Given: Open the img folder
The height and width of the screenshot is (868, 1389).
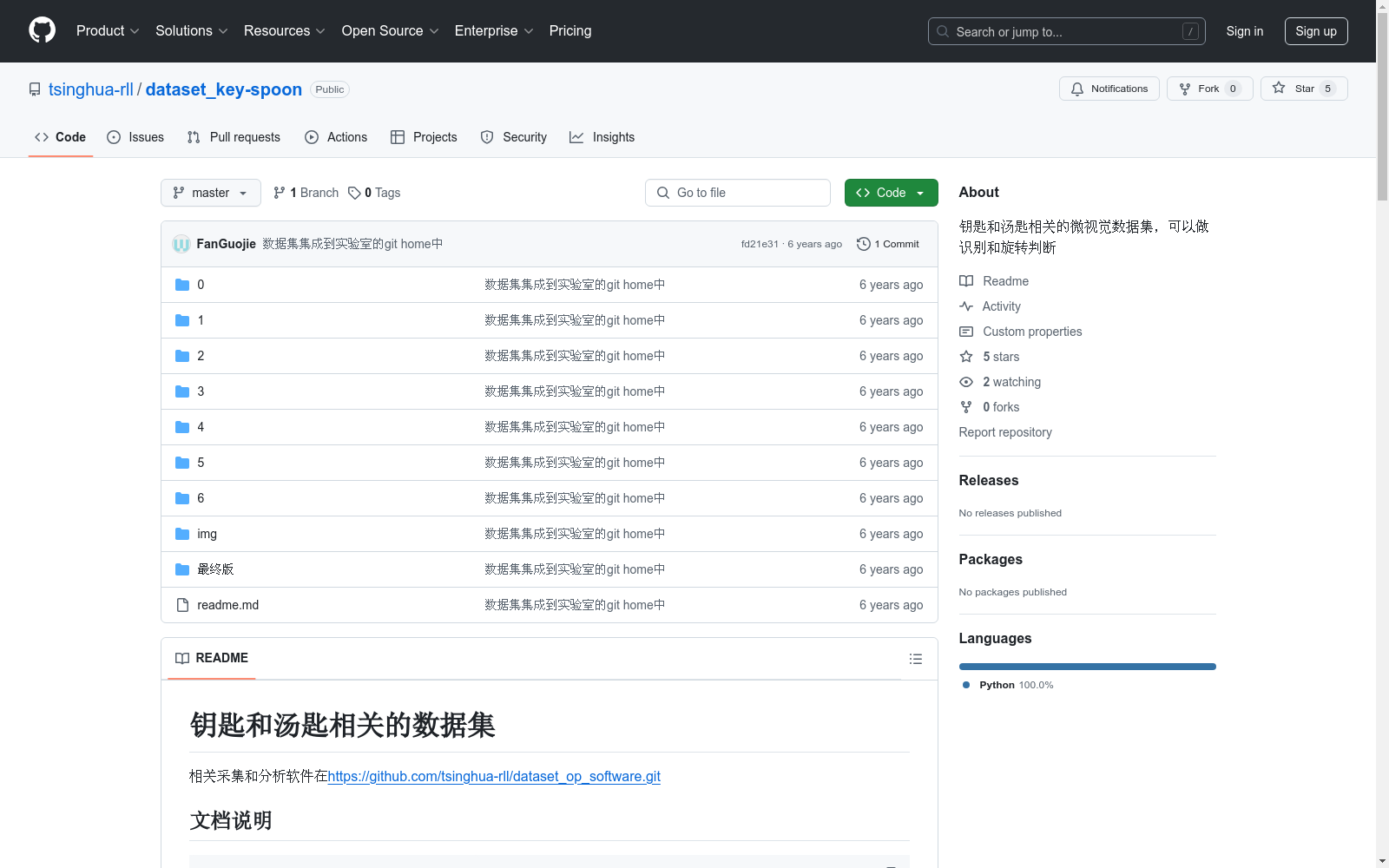Looking at the screenshot, I should [x=207, y=534].
